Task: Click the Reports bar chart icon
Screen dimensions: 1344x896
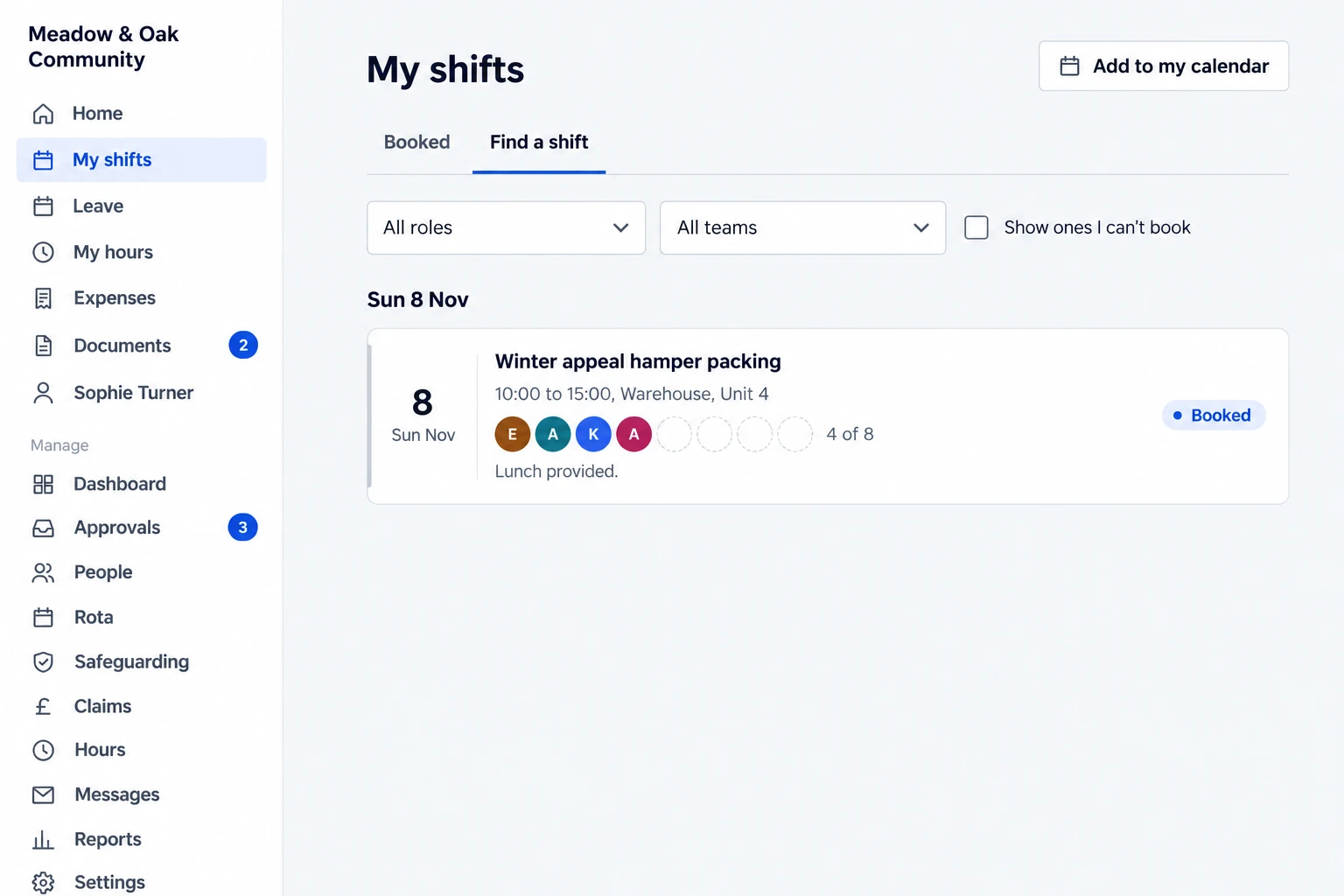Action: (43, 840)
